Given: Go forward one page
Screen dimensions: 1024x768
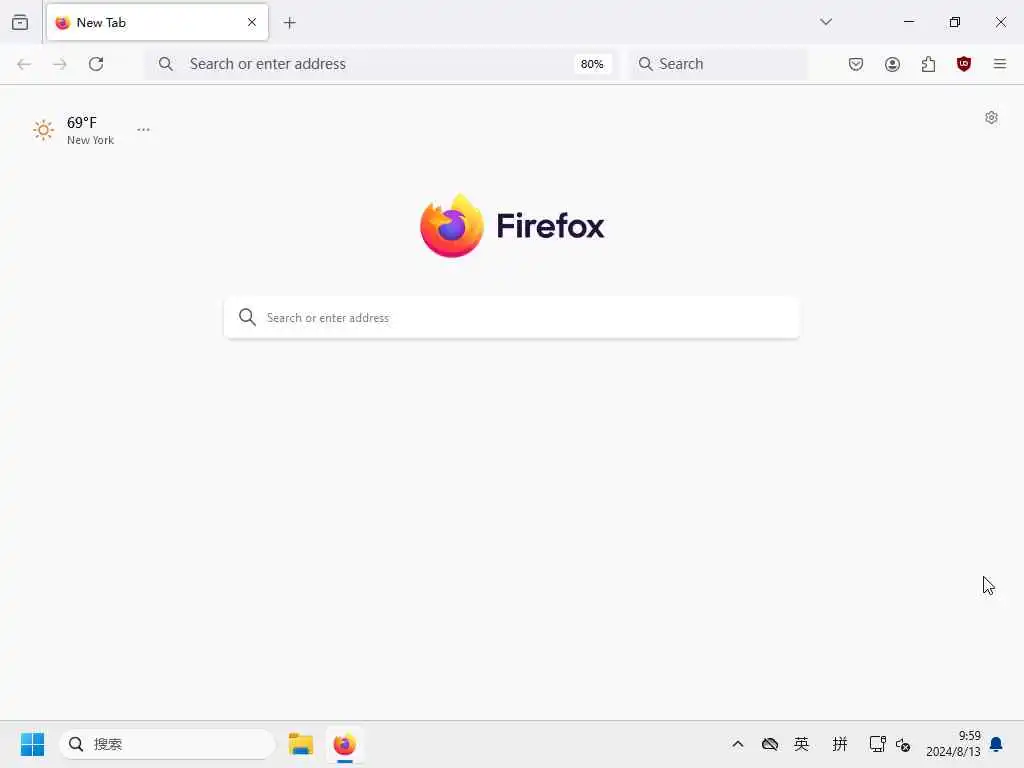Looking at the screenshot, I should coord(60,64).
